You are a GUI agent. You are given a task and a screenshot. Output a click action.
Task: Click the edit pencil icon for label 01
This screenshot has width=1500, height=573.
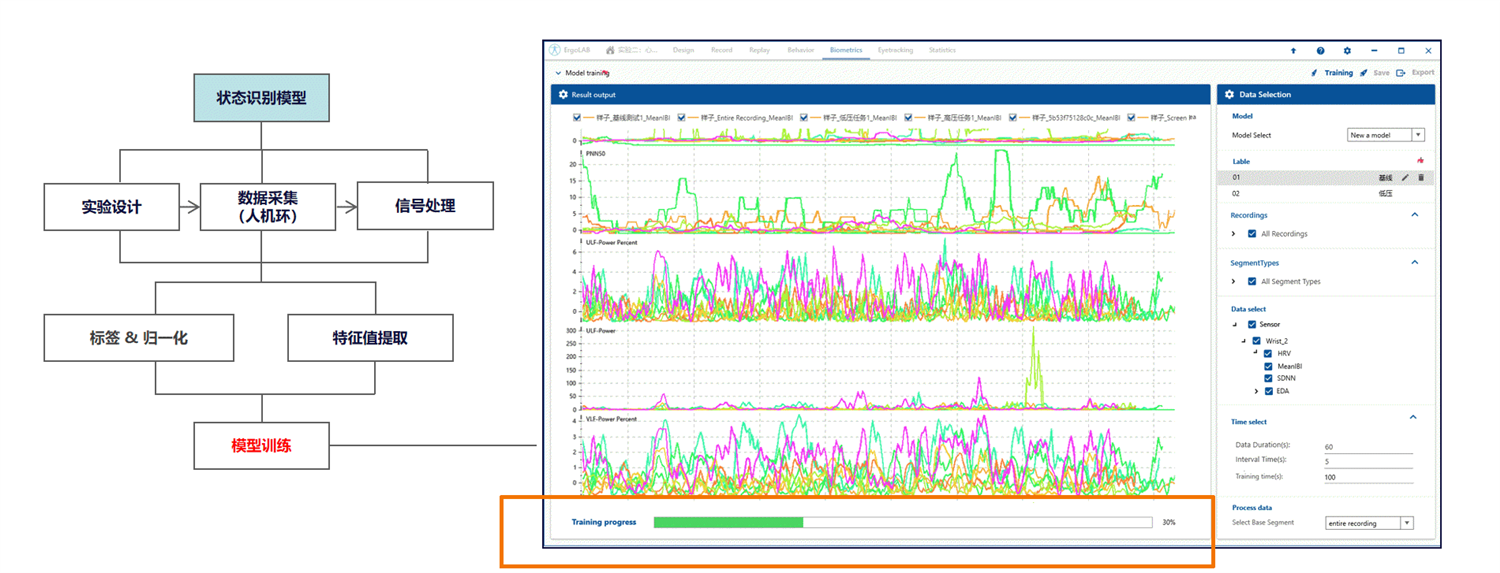tap(1405, 177)
